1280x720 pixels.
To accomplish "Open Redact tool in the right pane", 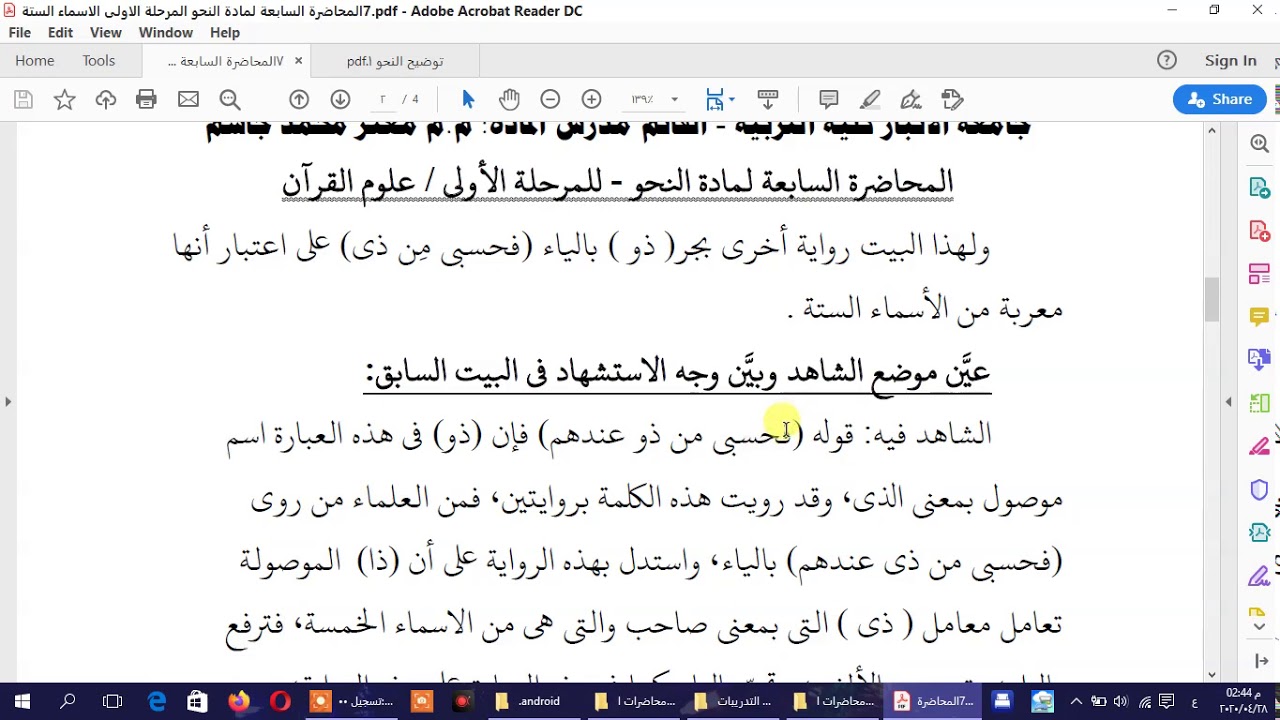I will [x=1259, y=445].
